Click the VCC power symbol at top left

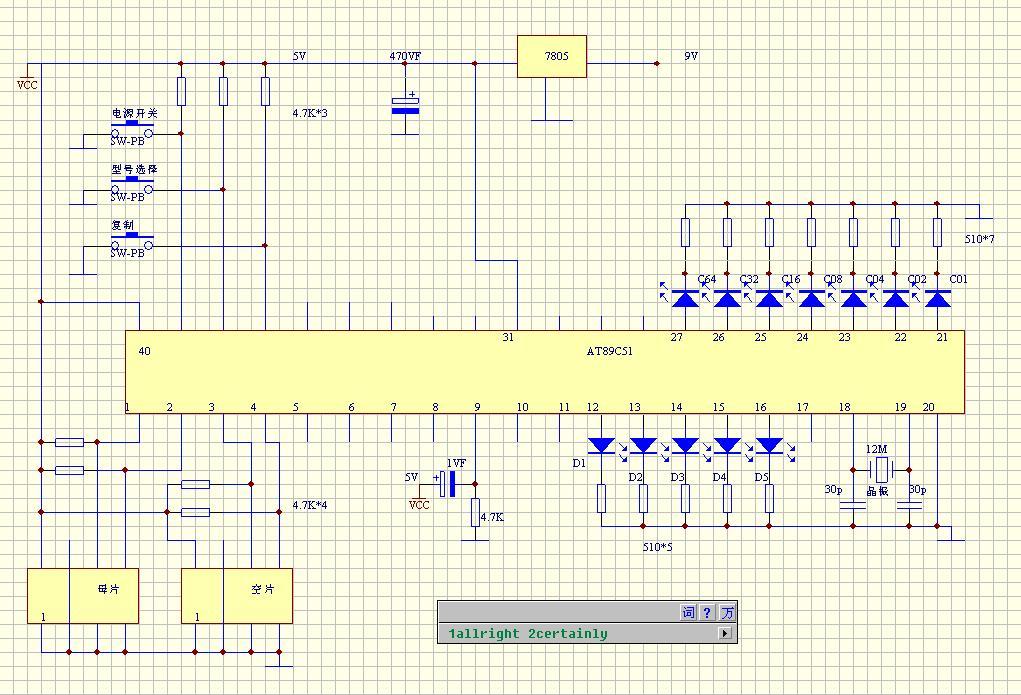27,80
